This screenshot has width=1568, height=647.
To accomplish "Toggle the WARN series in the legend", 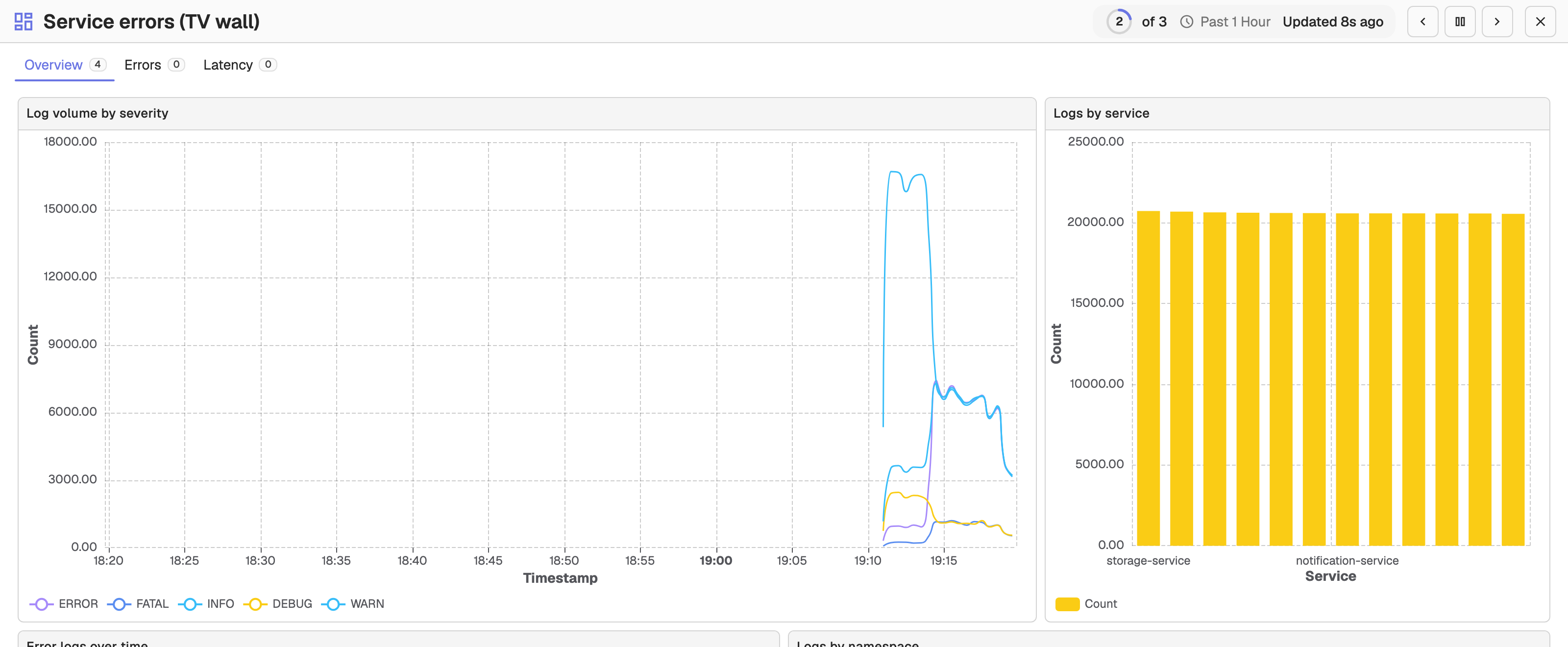I will point(353,604).
